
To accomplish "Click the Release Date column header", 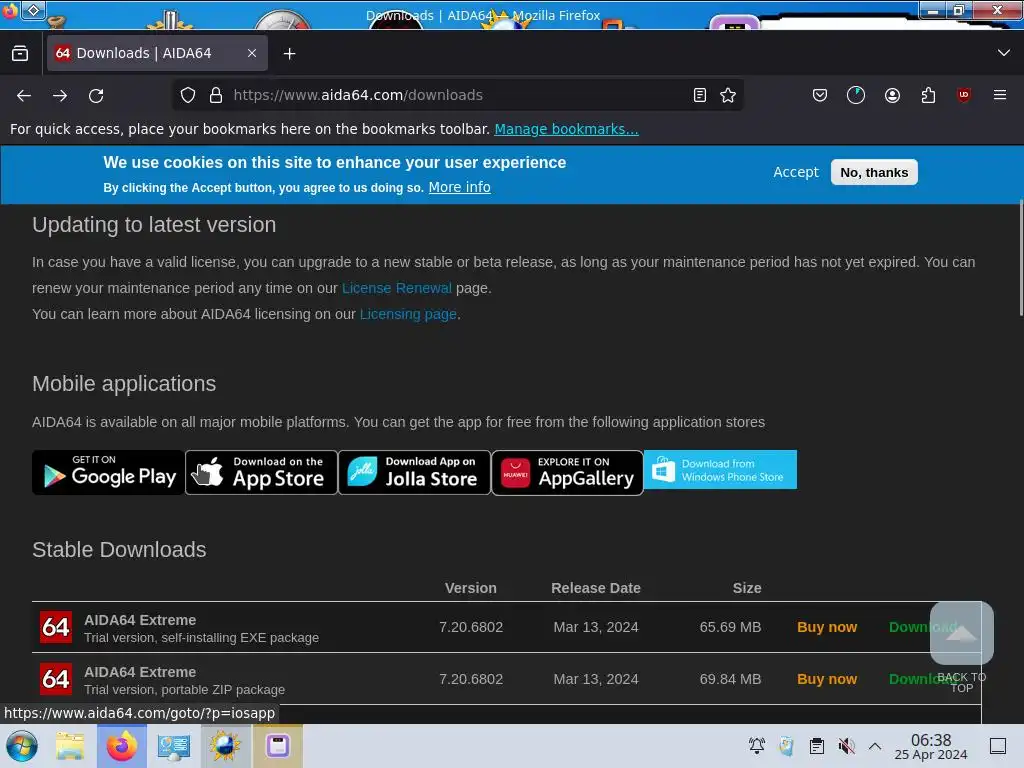I will [596, 588].
